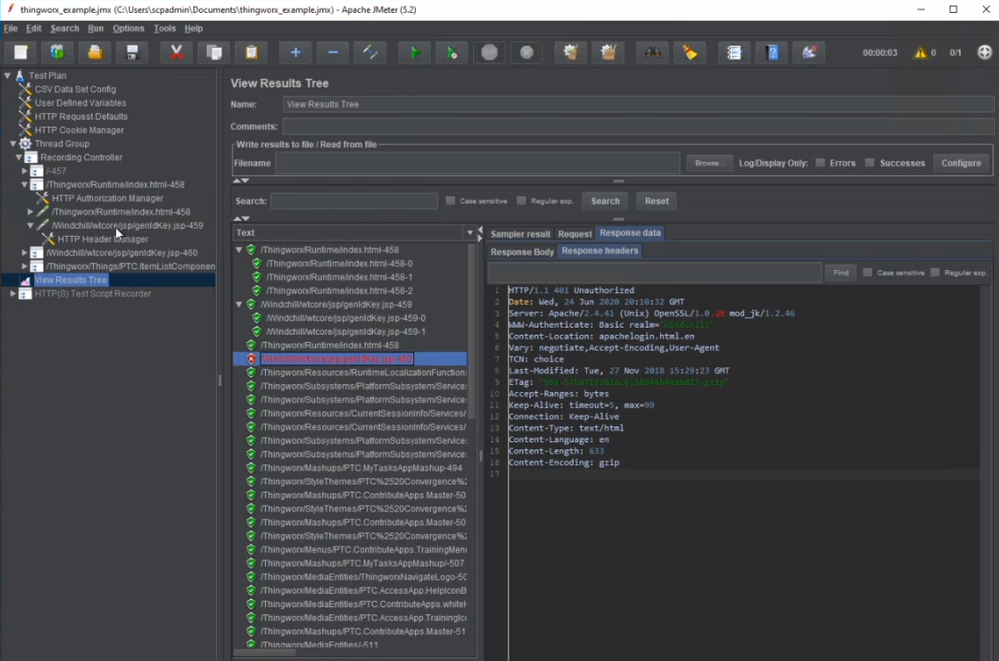Toggle Case sensitive next to Search field

point(450,201)
